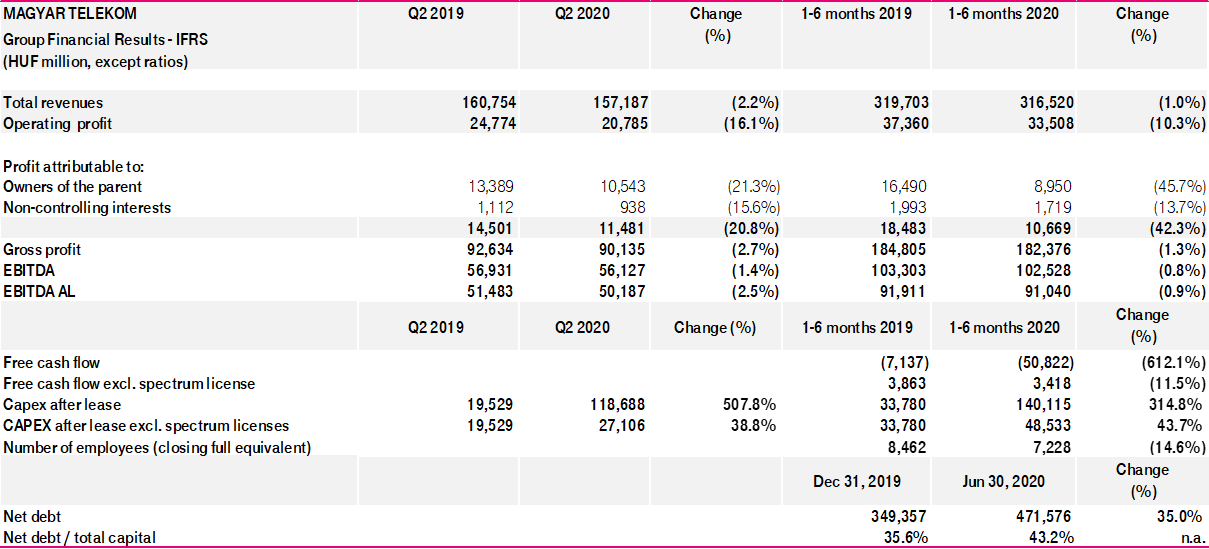1209x549 pixels.
Task: Click the top 1-6 months 2020 header
Action: tap(1003, 14)
